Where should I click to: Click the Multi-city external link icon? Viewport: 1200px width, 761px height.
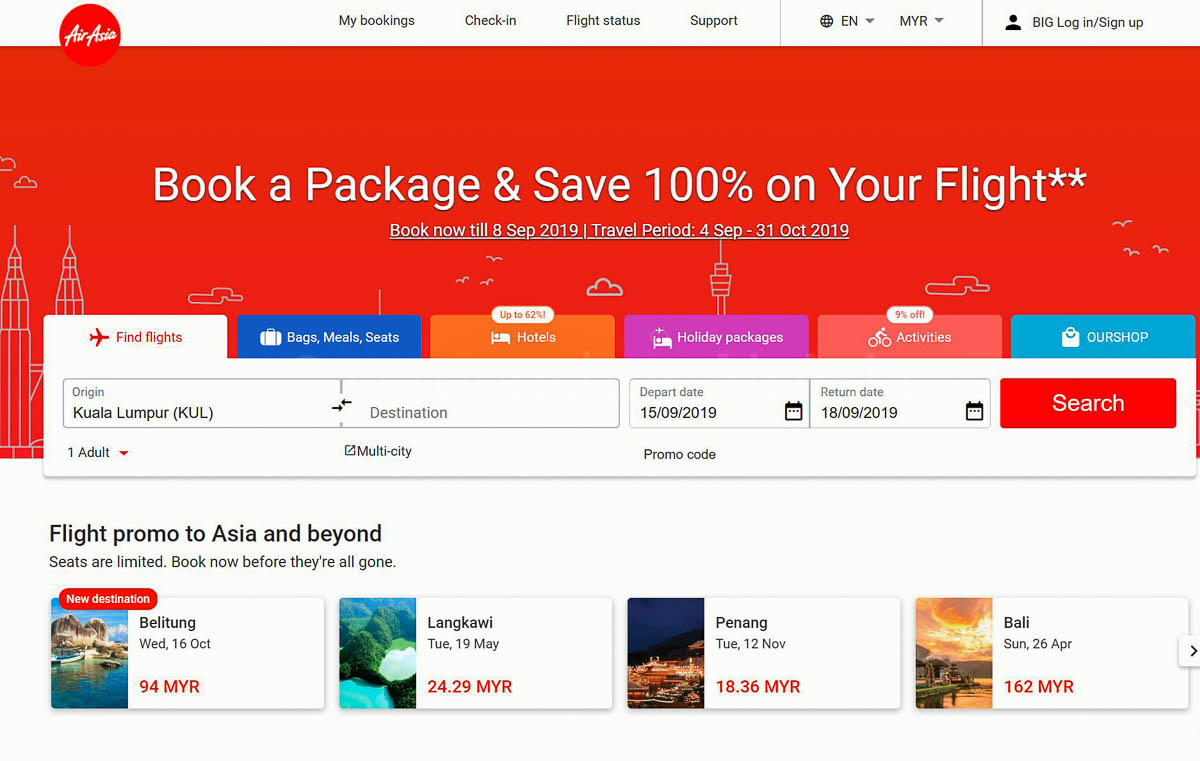[350, 451]
